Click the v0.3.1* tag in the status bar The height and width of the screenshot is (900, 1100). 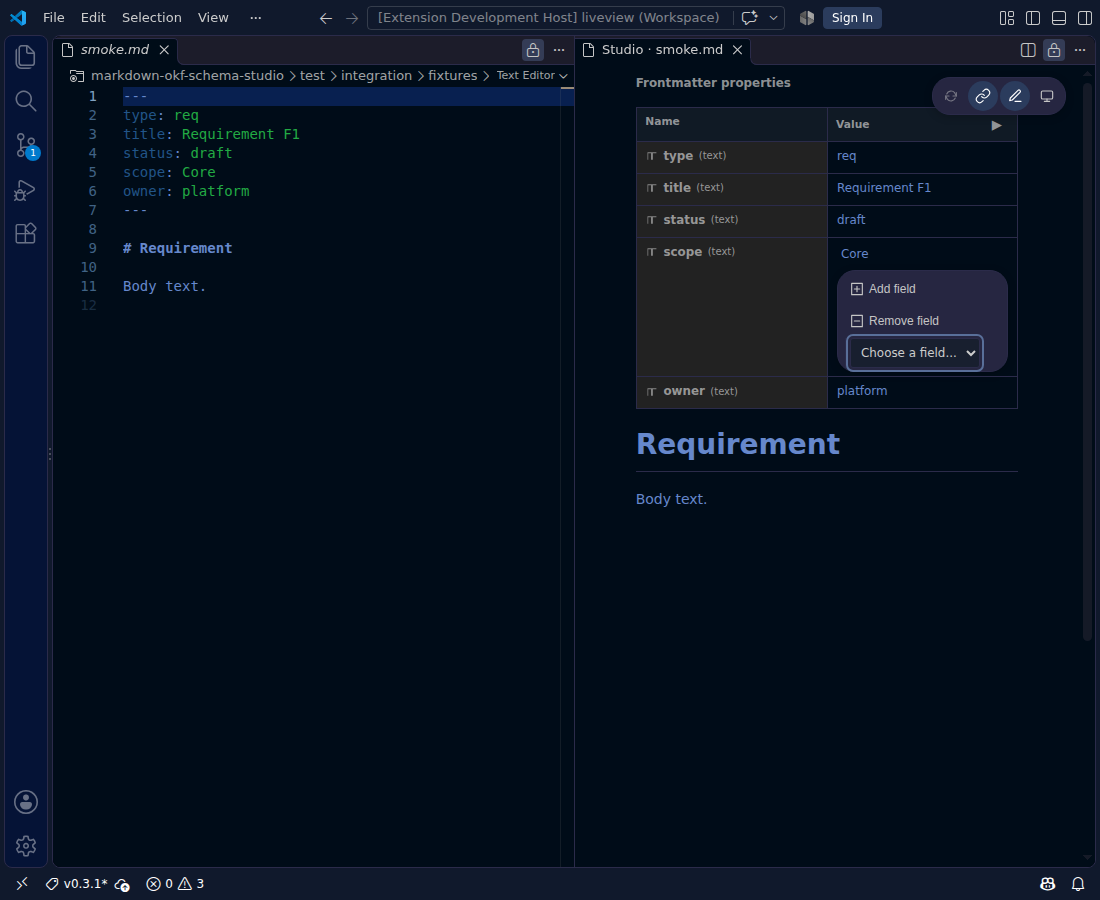[x=76, y=883]
